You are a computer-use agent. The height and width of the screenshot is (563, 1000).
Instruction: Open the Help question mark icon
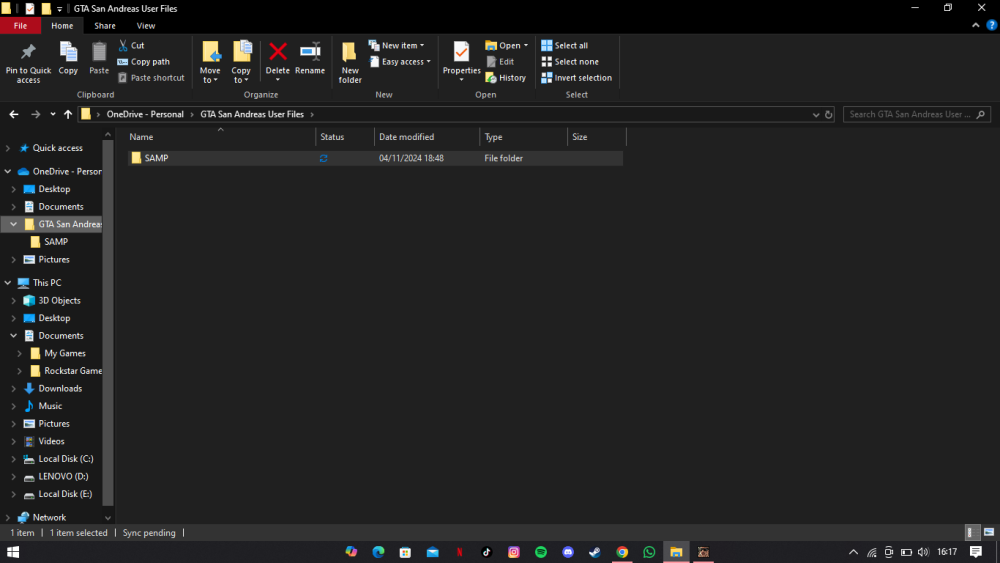991,26
